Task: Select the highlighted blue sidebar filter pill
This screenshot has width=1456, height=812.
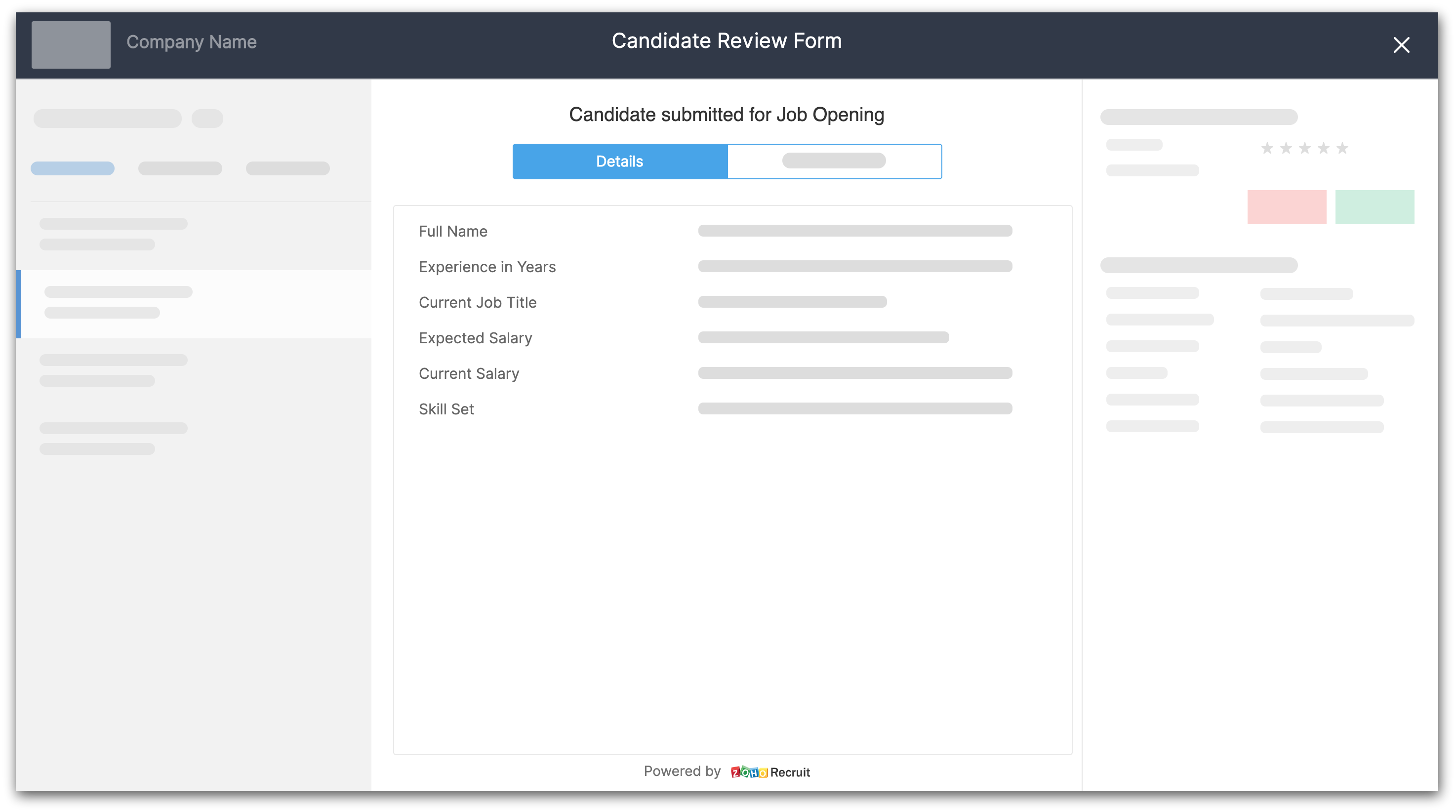Action: point(72,168)
